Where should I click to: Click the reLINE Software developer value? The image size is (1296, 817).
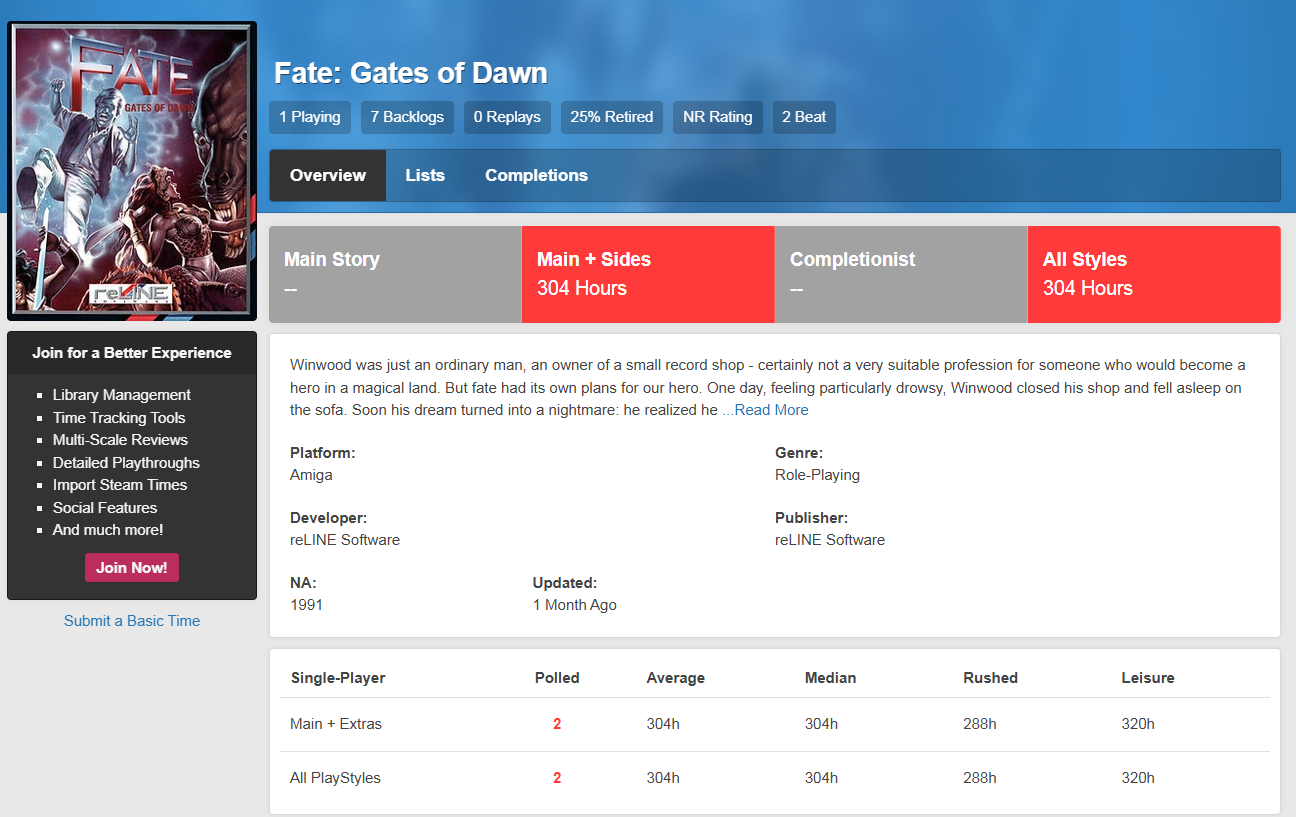point(345,540)
